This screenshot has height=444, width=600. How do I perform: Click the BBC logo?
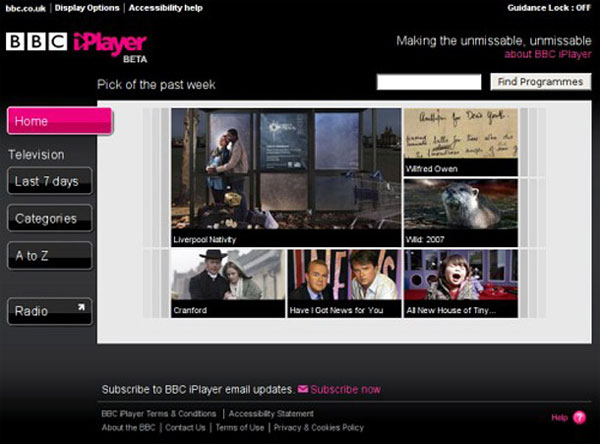[x=36, y=42]
